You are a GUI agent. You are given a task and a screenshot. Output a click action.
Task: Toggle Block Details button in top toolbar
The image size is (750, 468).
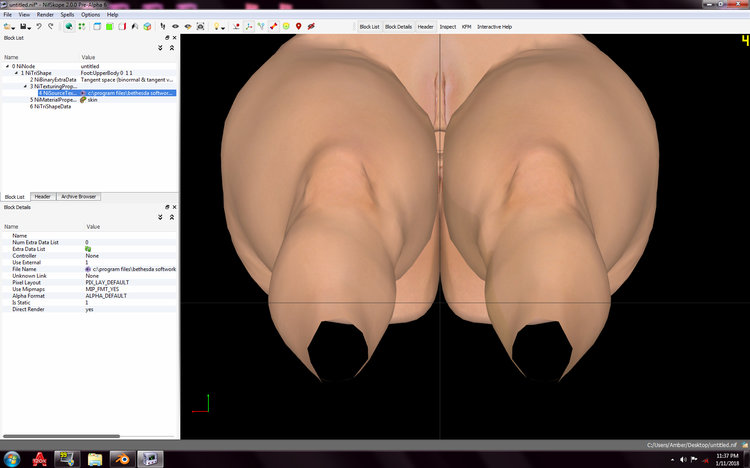[398, 27]
